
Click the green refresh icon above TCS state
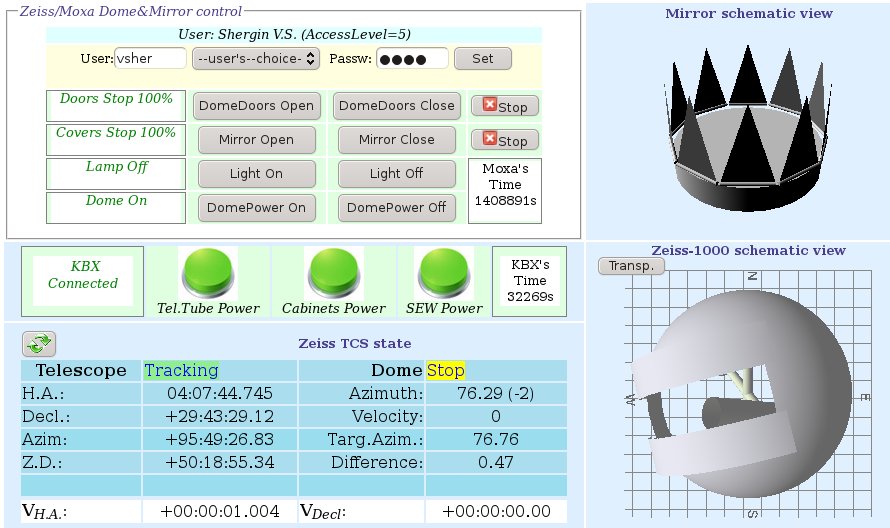(x=39, y=343)
